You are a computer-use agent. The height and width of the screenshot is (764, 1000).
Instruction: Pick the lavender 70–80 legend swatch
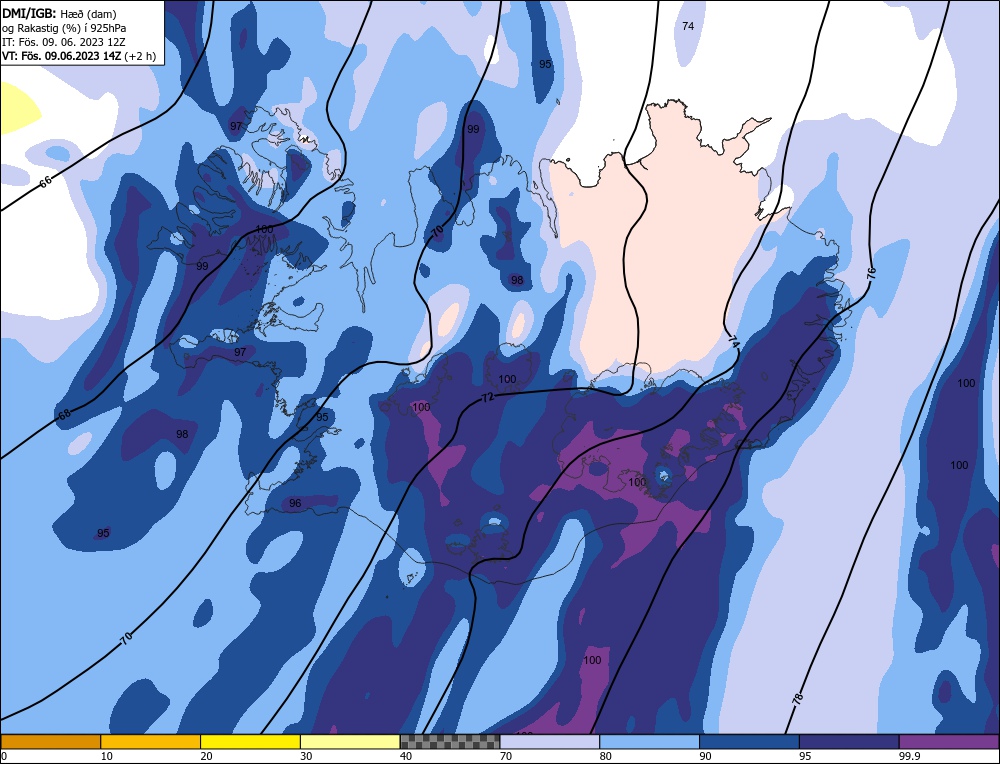(550, 742)
